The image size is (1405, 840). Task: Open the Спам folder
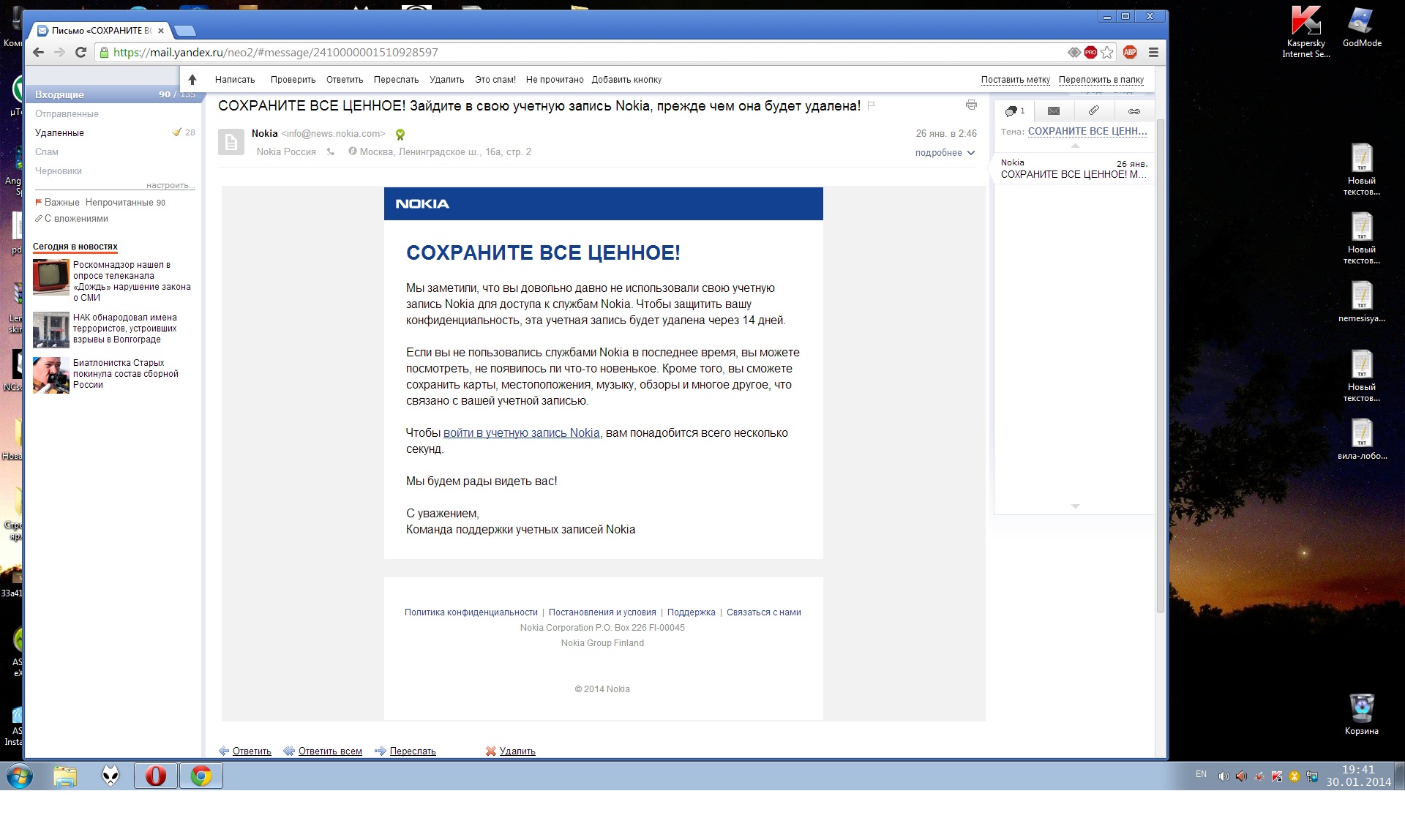[x=47, y=152]
